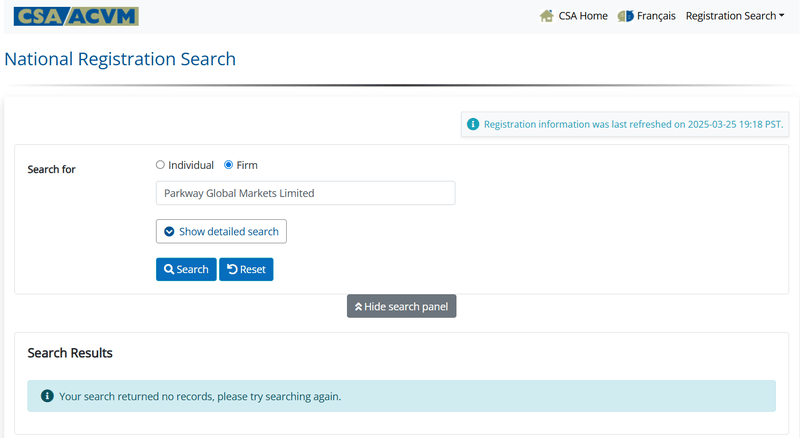800x438 pixels.
Task: Open the Registration Search dropdown menu
Action: tap(735, 16)
